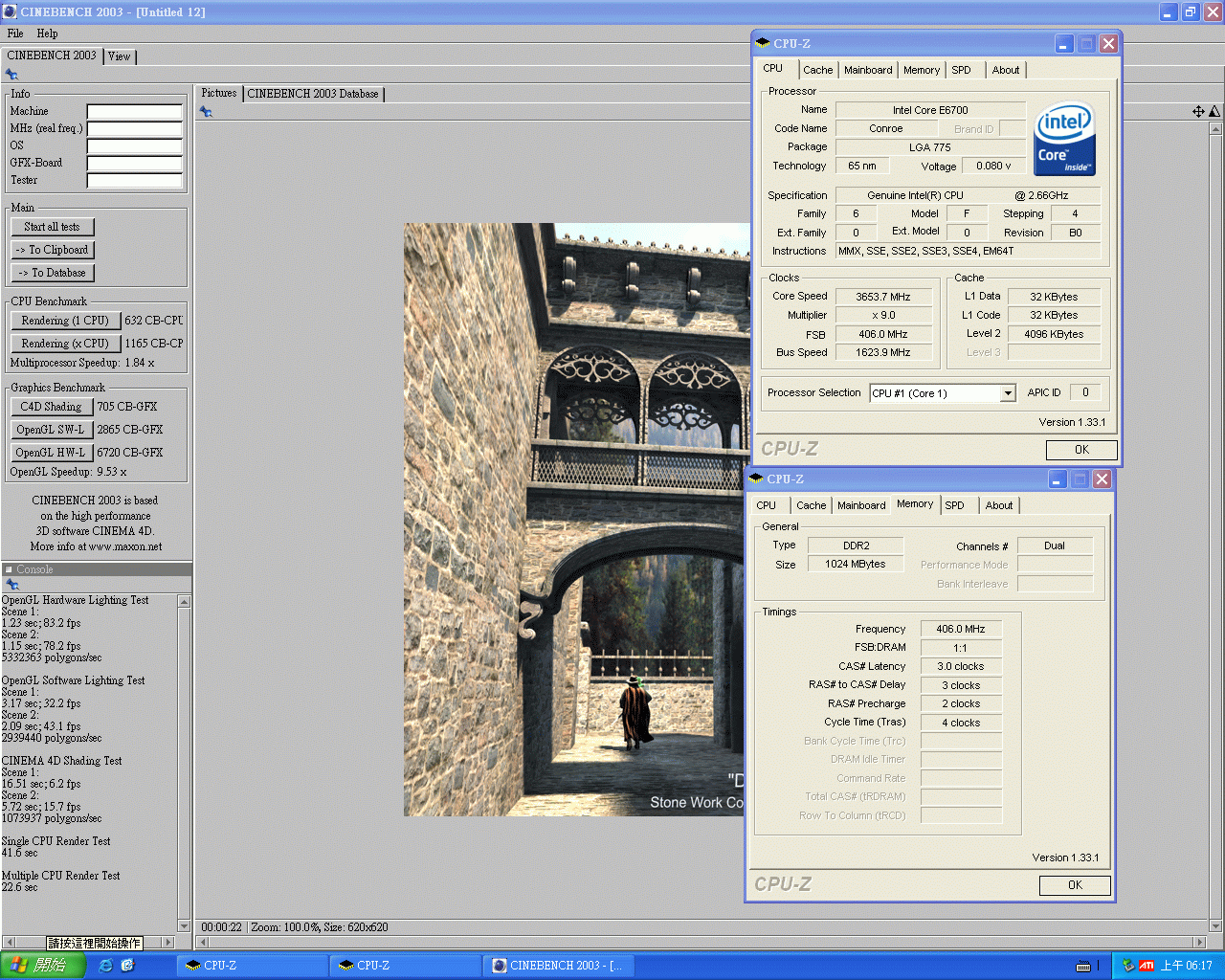Viewport: 1225px width, 980px height.
Task: Click OK in the upper CPU-Z window
Action: (x=1081, y=450)
